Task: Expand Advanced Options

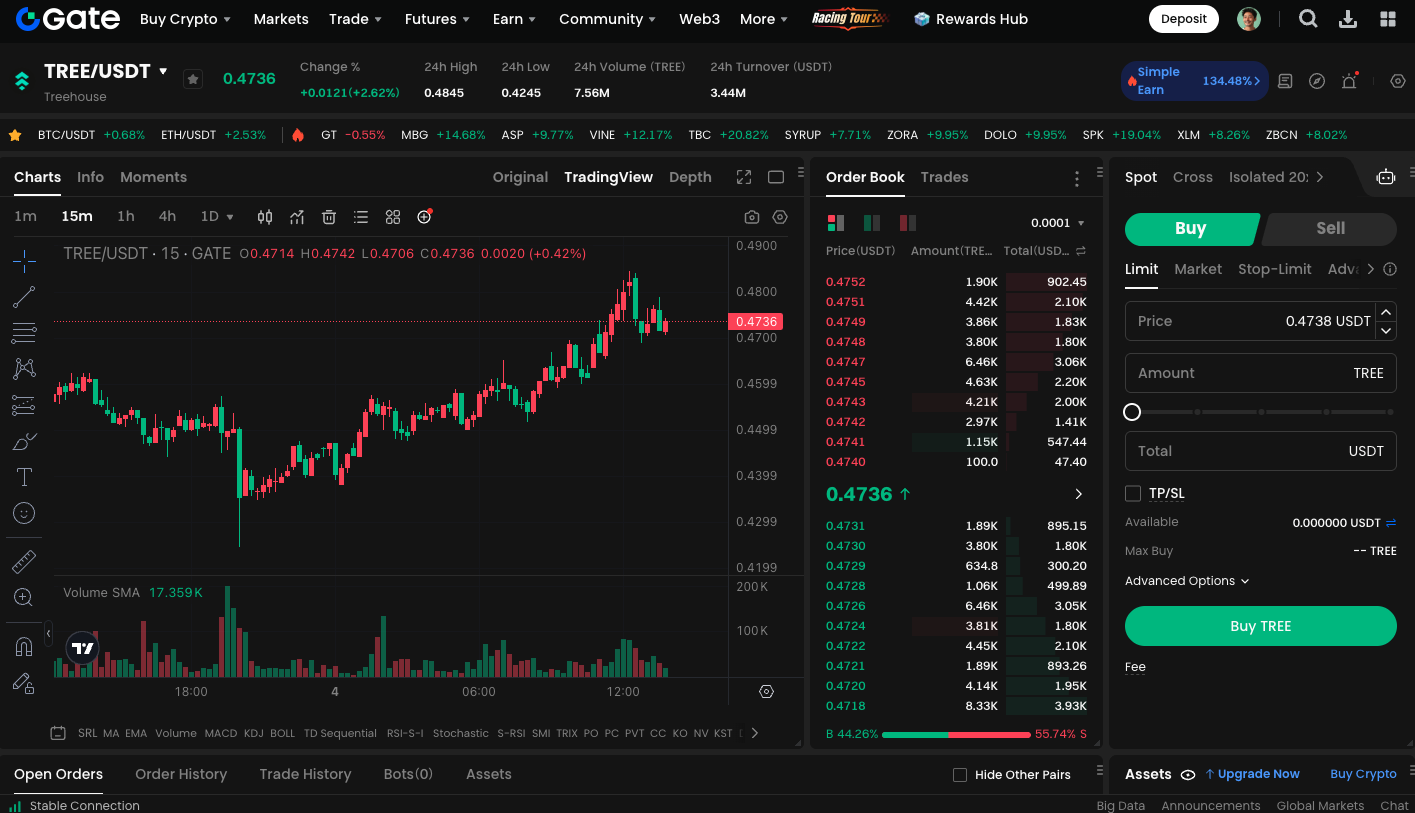Action: point(1187,581)
